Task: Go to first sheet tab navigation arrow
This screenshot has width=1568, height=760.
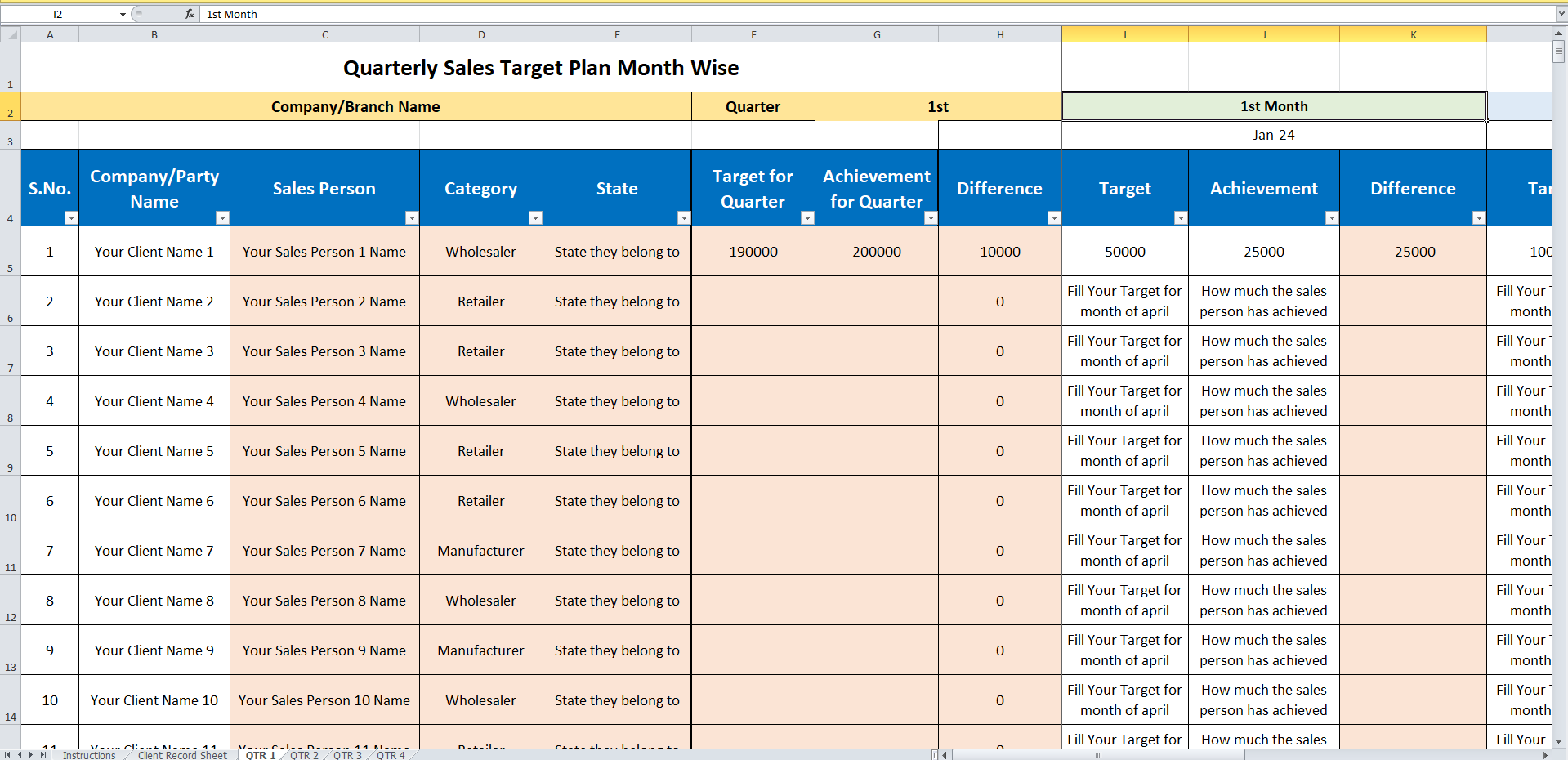Action: pos(7,754)
